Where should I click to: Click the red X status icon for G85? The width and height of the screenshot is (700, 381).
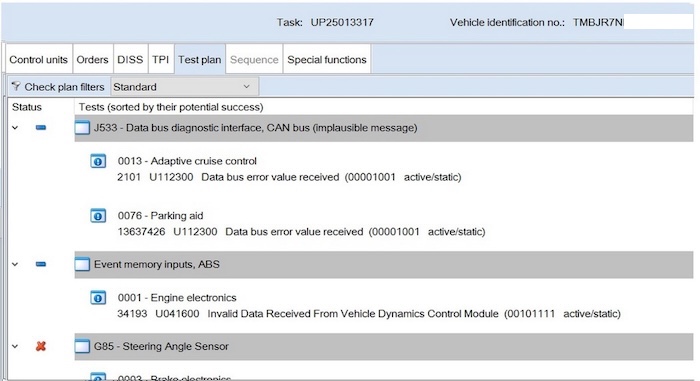click(x=41, y=346)
